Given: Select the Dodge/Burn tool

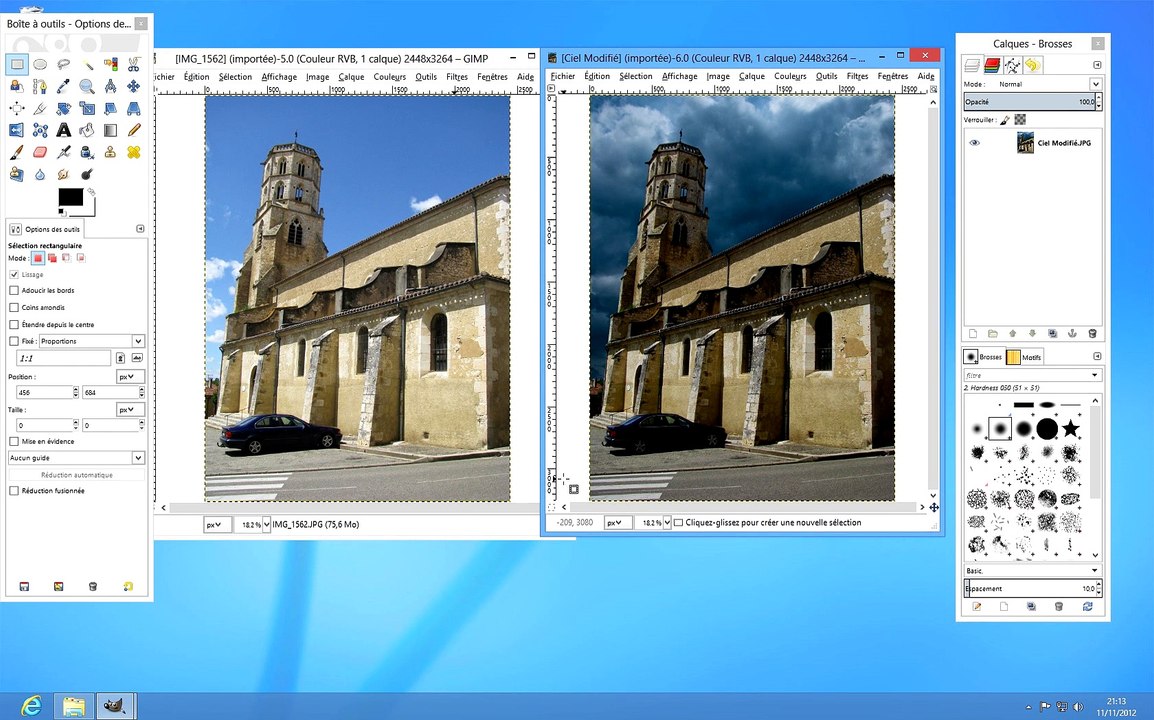Looking at the screenshot, I should point(87,174).
